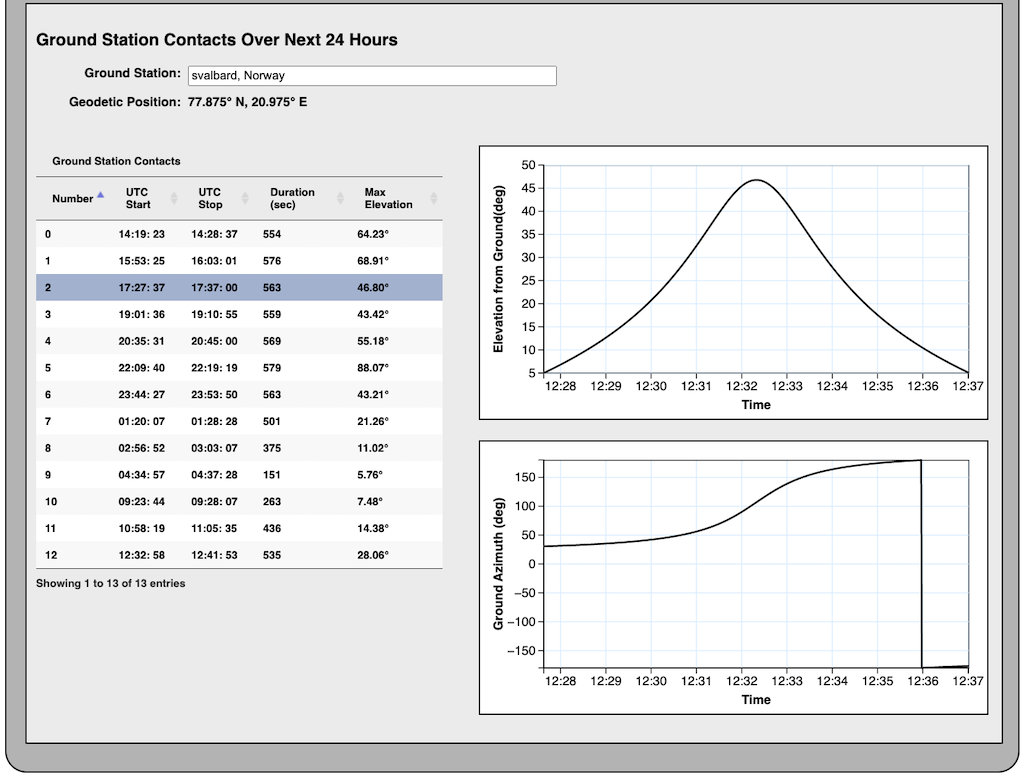This screenshot has height=780, width=1024.
Task: Click the sort arrows beside UTC Stop
Action: [246, 198]
